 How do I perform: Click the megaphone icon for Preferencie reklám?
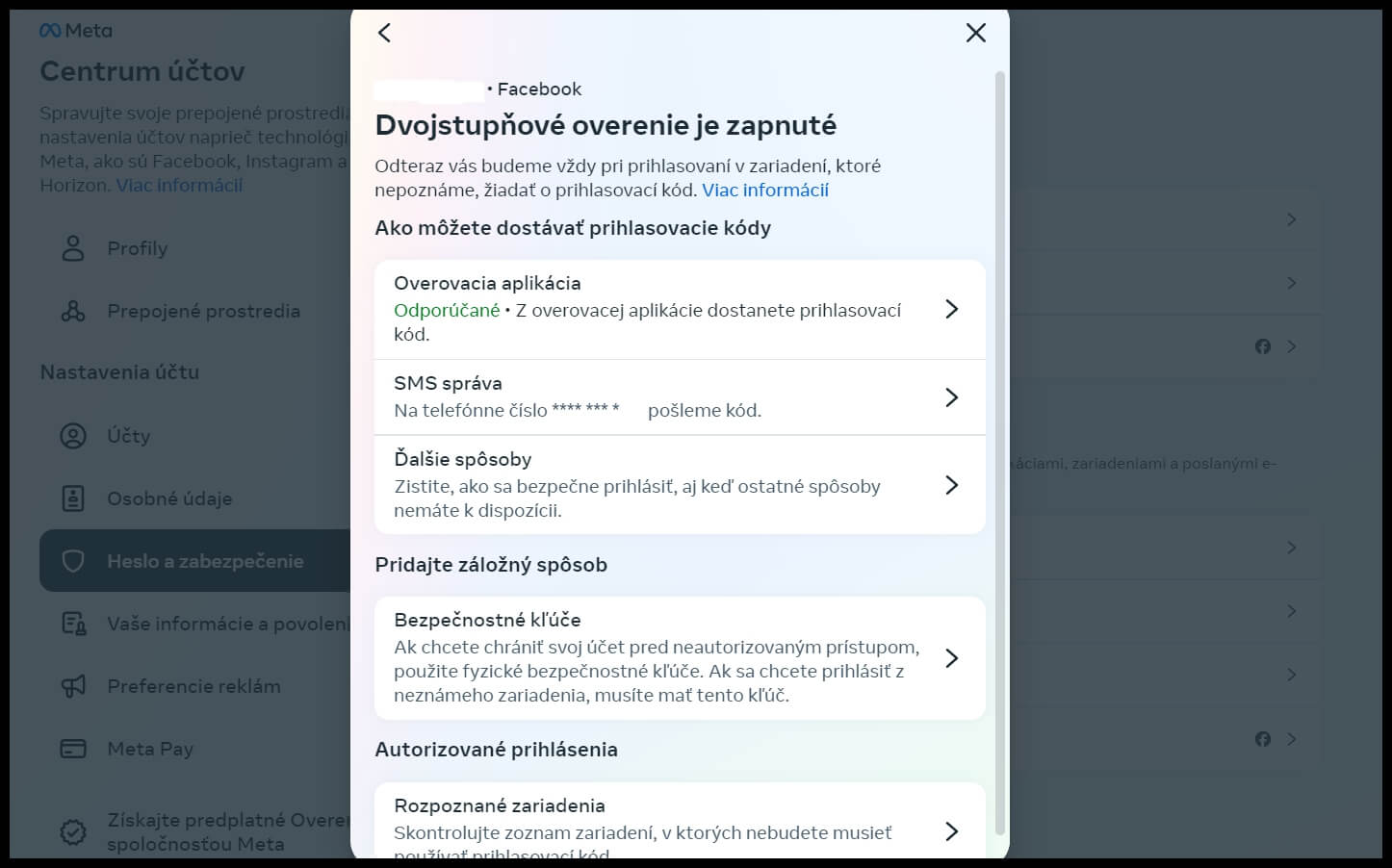pos(73,686)
